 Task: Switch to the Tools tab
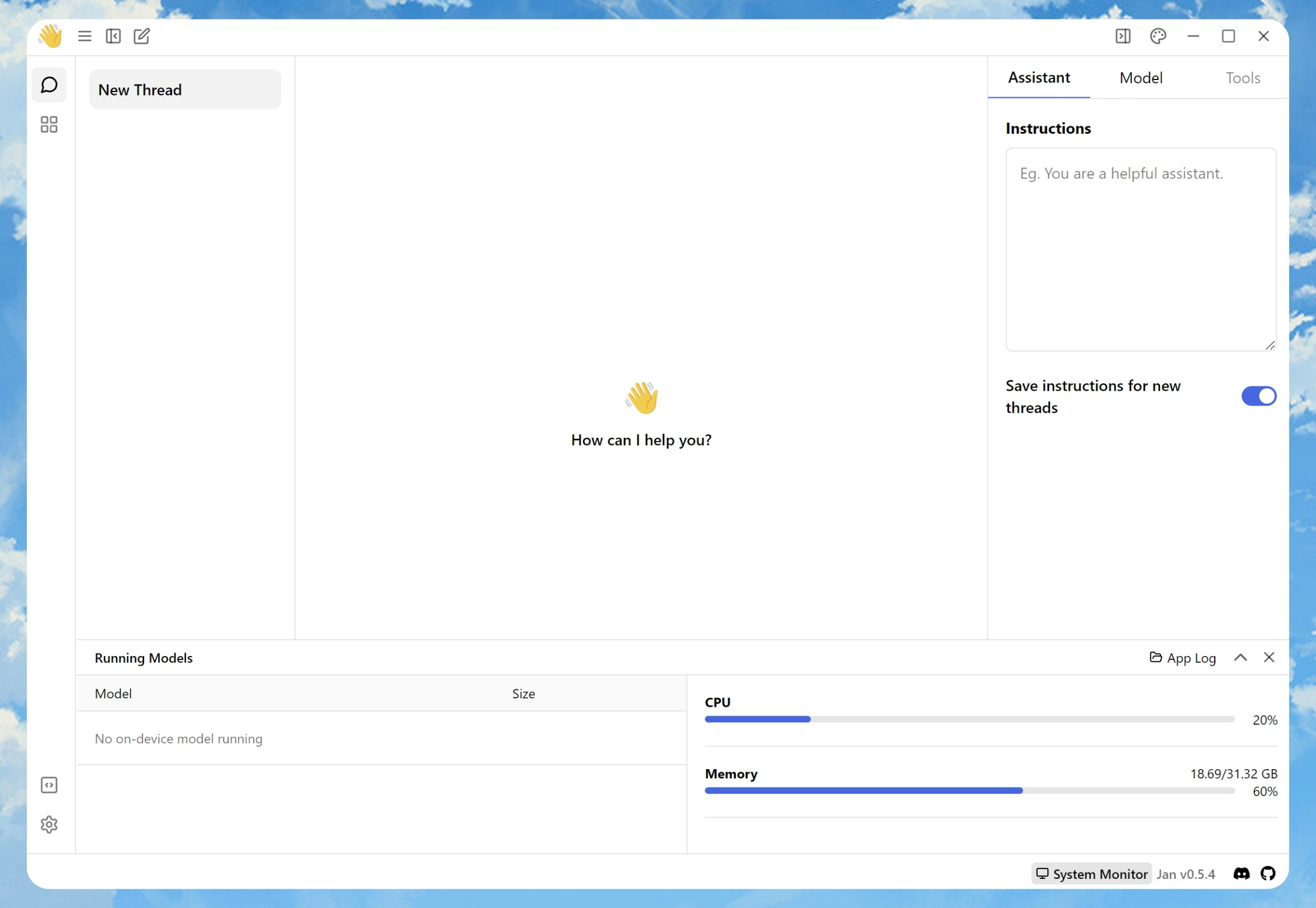[x=1242, y=78]
